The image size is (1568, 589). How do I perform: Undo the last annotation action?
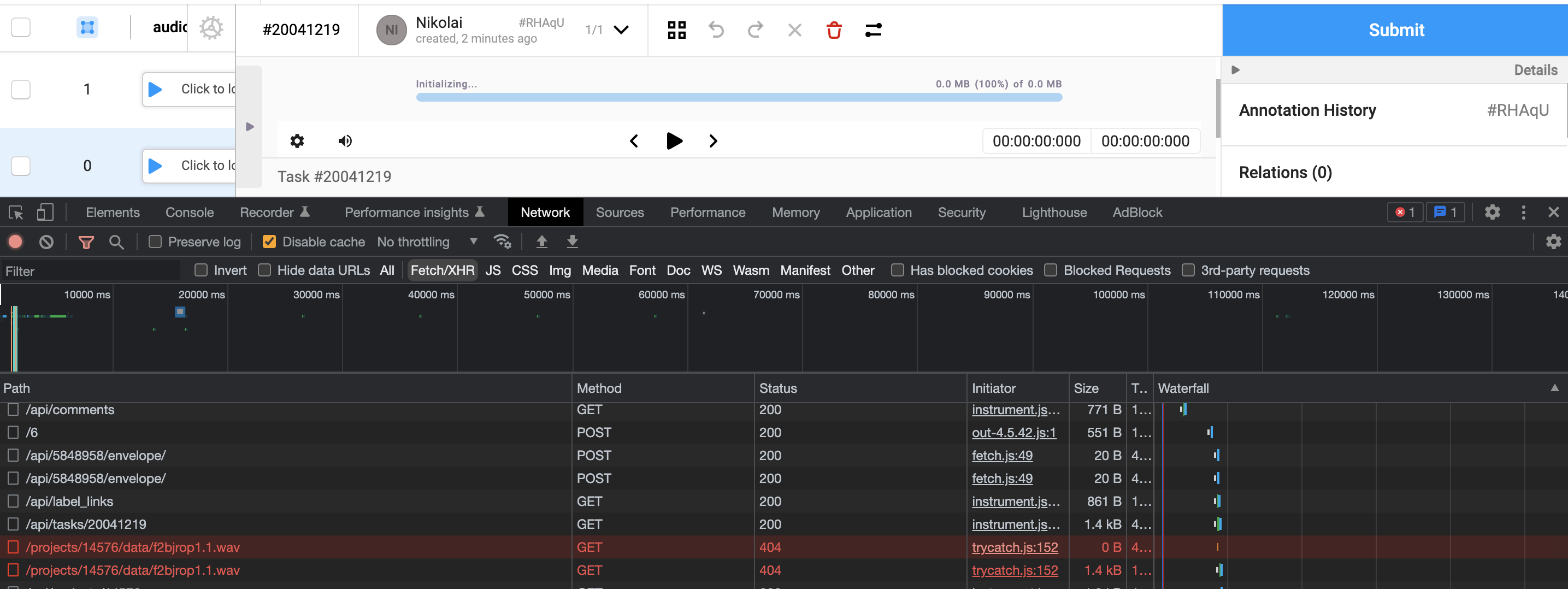[x=716, y=30]
